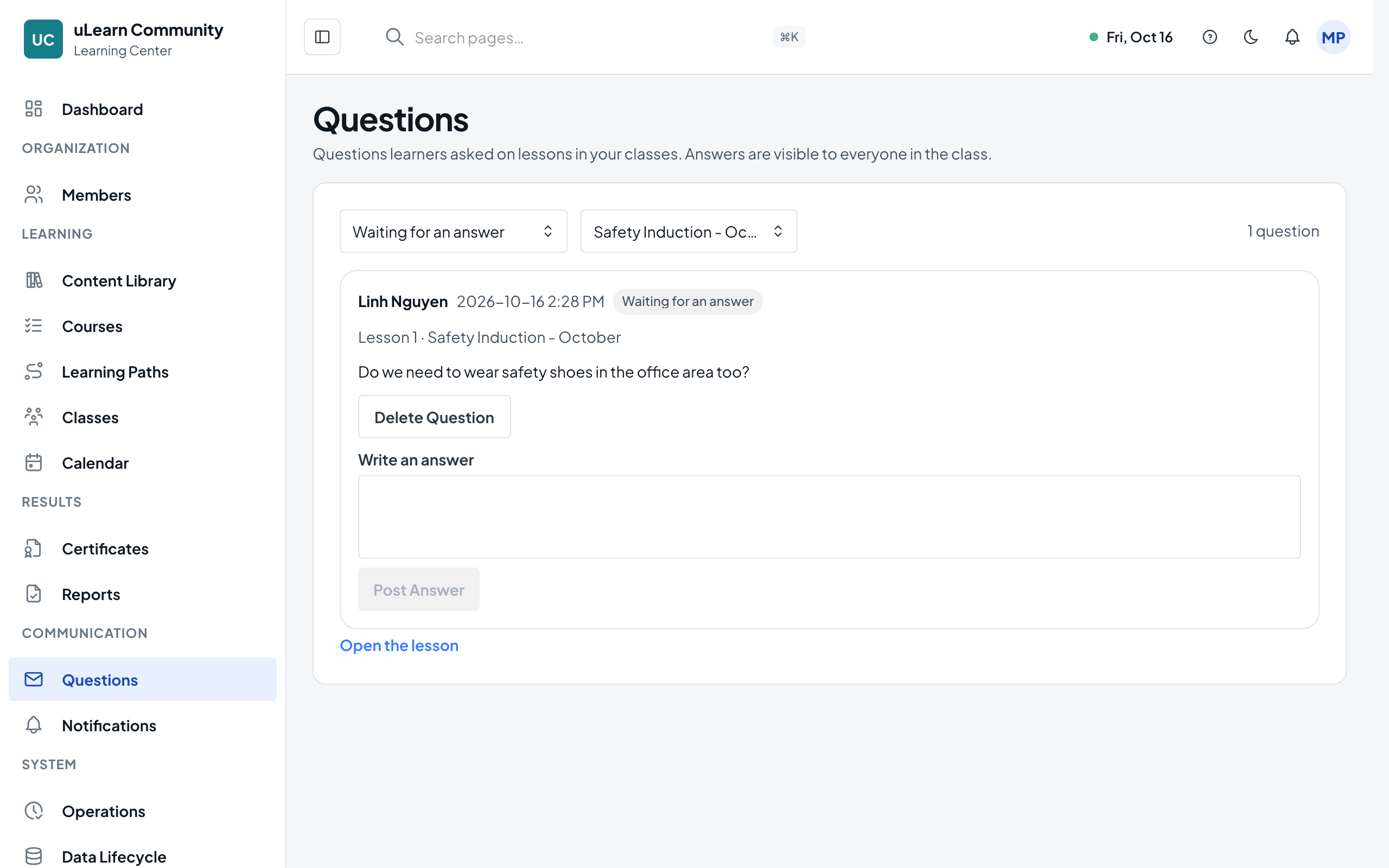The width and height of the screenshot is (1389, 868).
Task: Open Notifications in sidebar menu
Action: (x=142, y=726)
